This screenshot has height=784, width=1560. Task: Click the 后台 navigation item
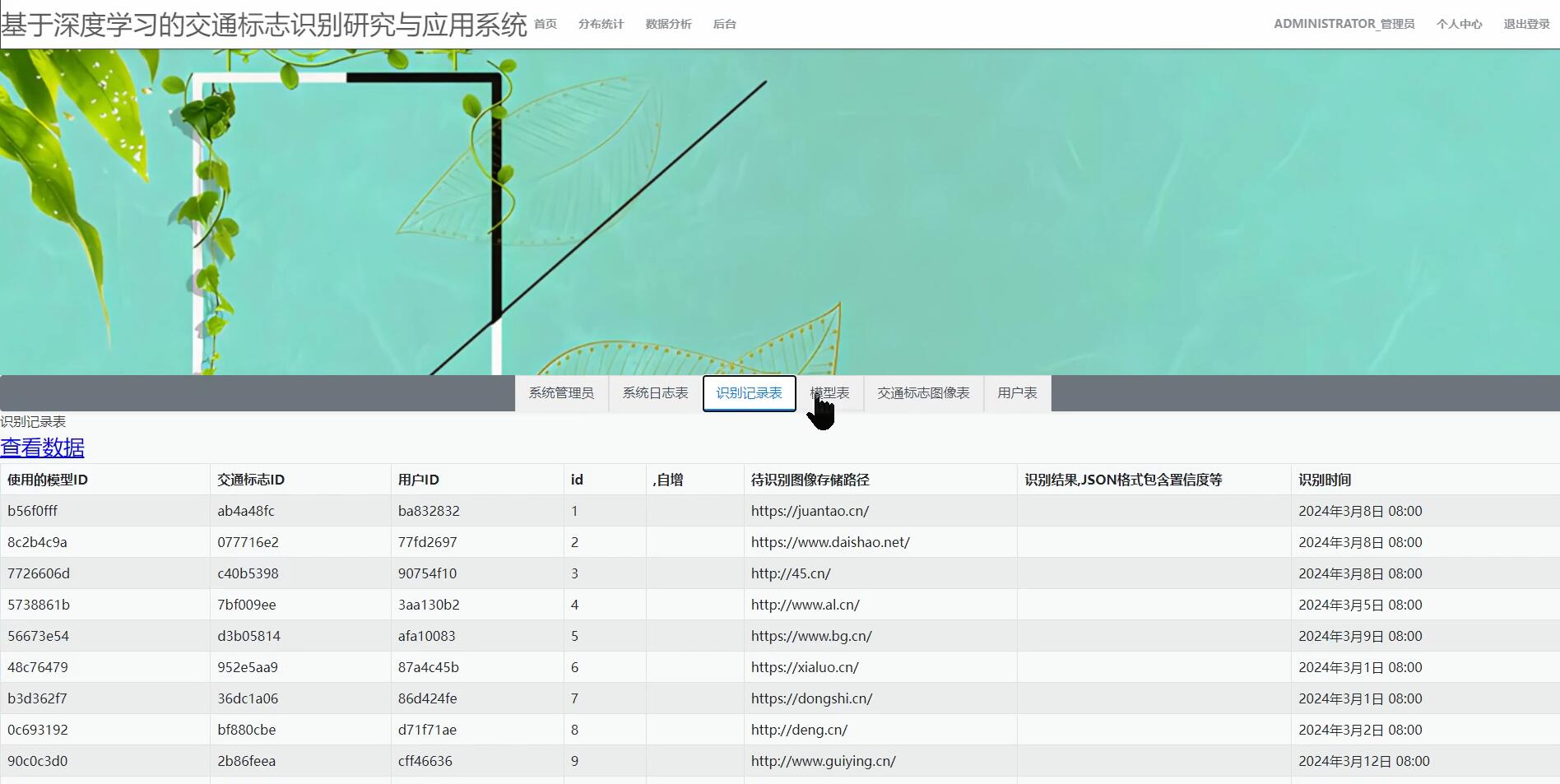724,24
